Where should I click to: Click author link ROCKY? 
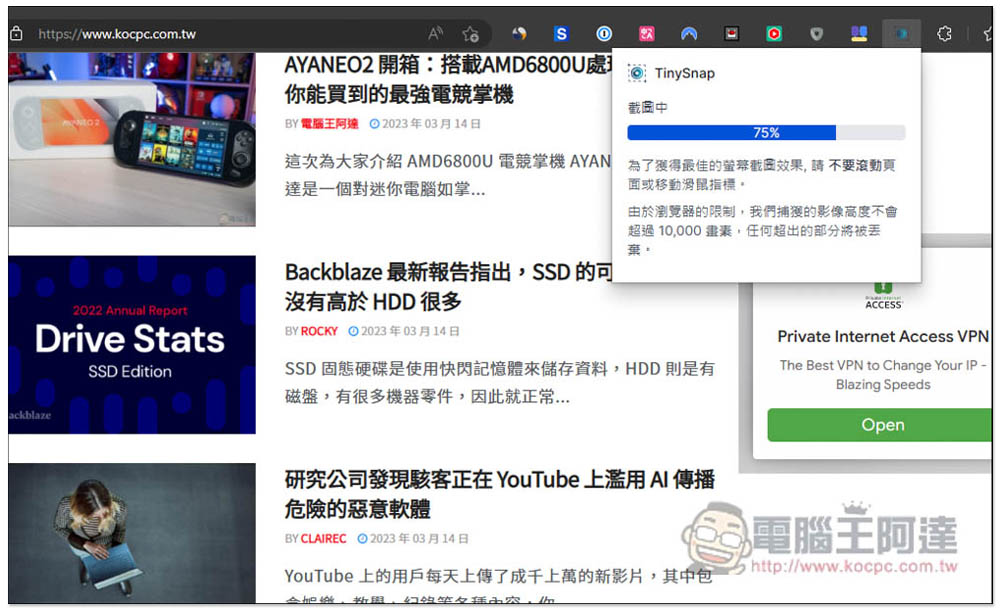(x=319, y=331)
